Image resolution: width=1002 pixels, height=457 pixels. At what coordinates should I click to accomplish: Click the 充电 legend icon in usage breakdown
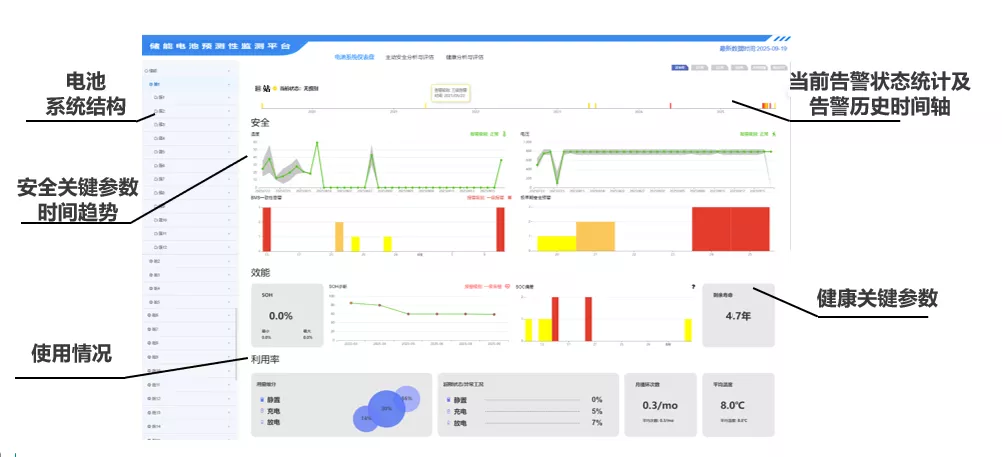click(x=261, y=411)
